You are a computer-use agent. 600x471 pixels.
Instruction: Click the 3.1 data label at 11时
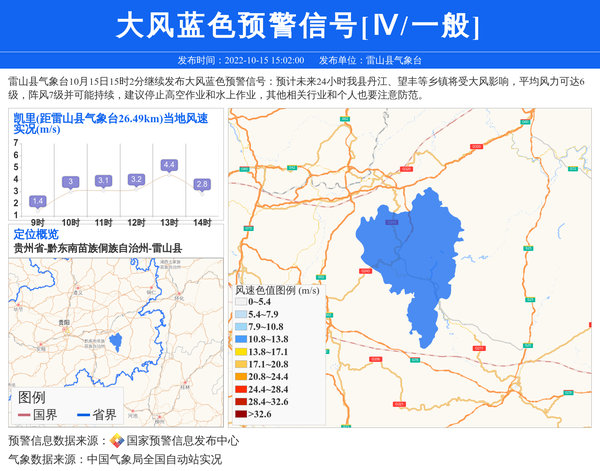(x=103, y=180)
